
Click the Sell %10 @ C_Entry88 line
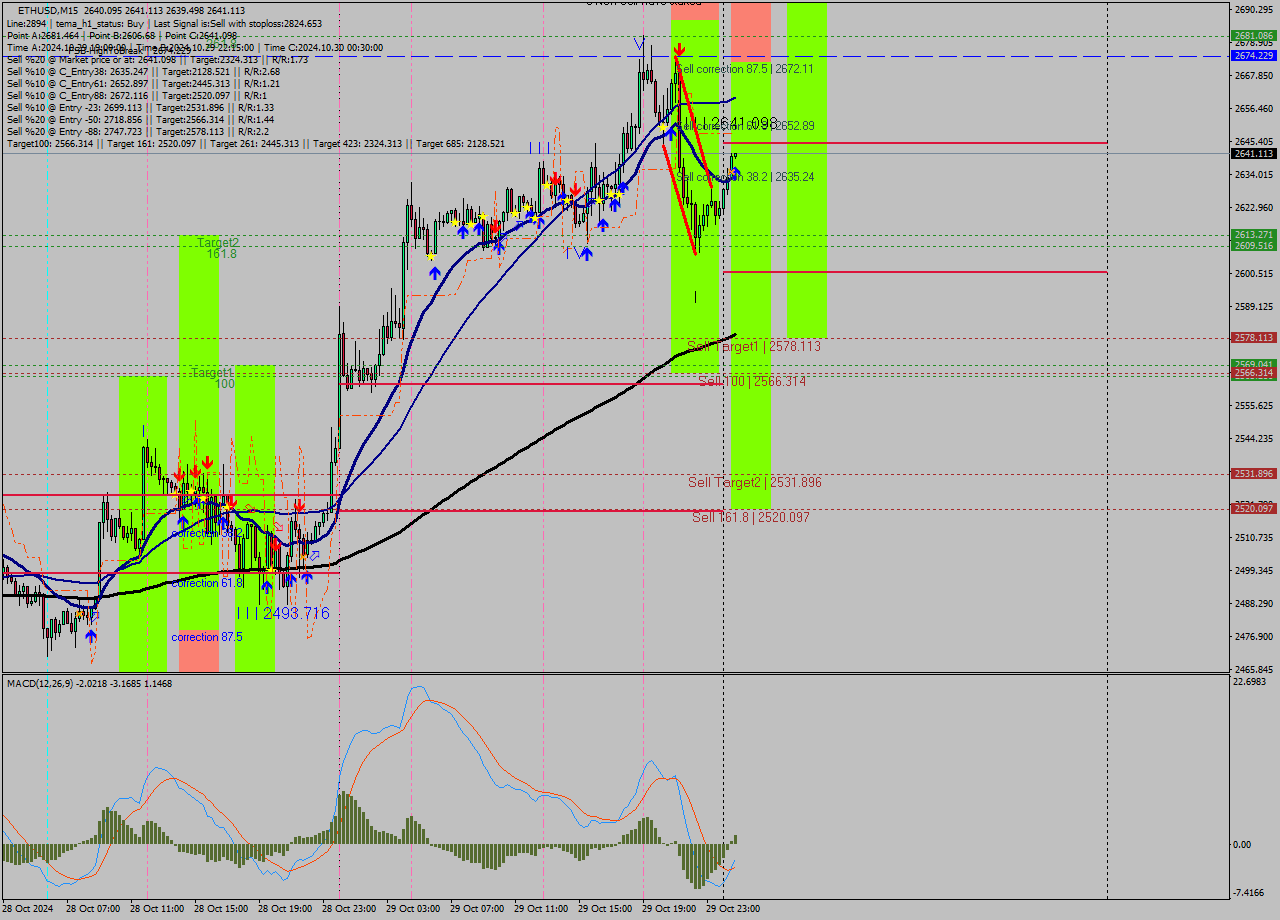click(137, 95)
